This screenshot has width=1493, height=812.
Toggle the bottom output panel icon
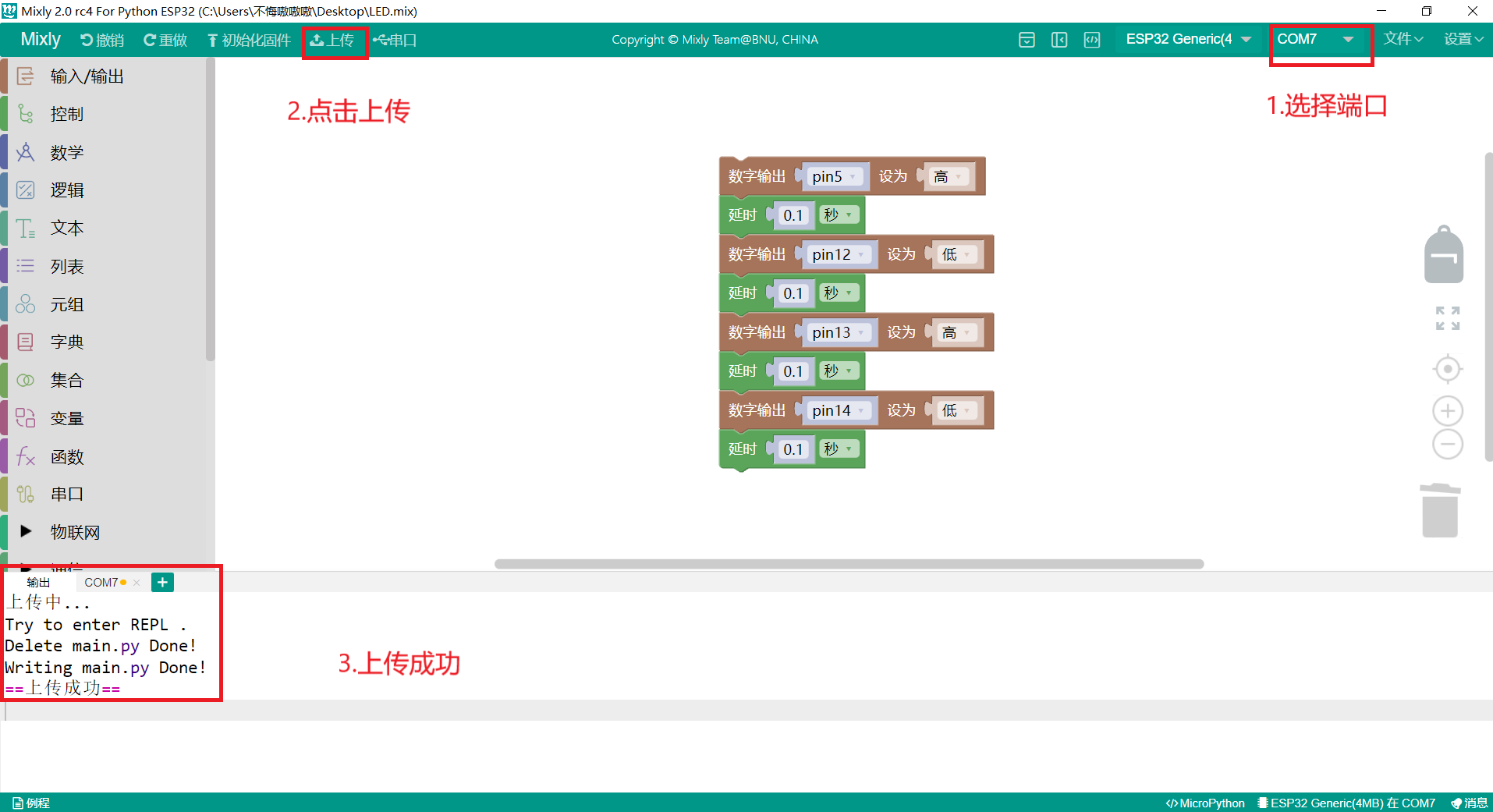[x=1027, y=40]
